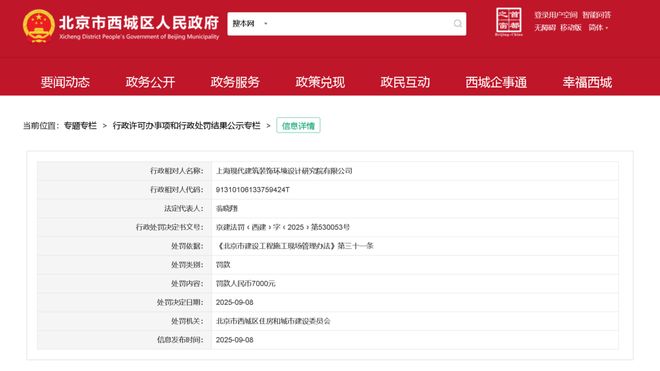Open the 要闻动态 menu
660x371 pixels.
[x=65, y=82]
